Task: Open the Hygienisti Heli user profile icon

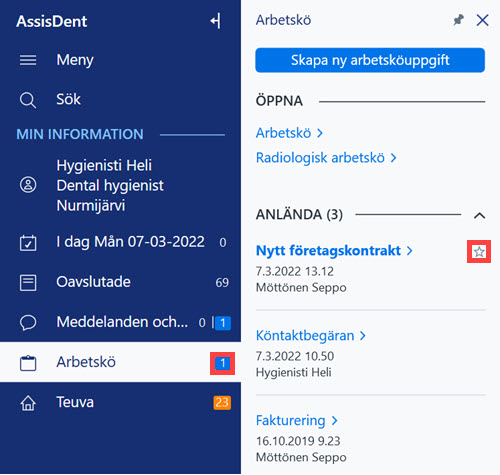Action: (x=28, y=185)
